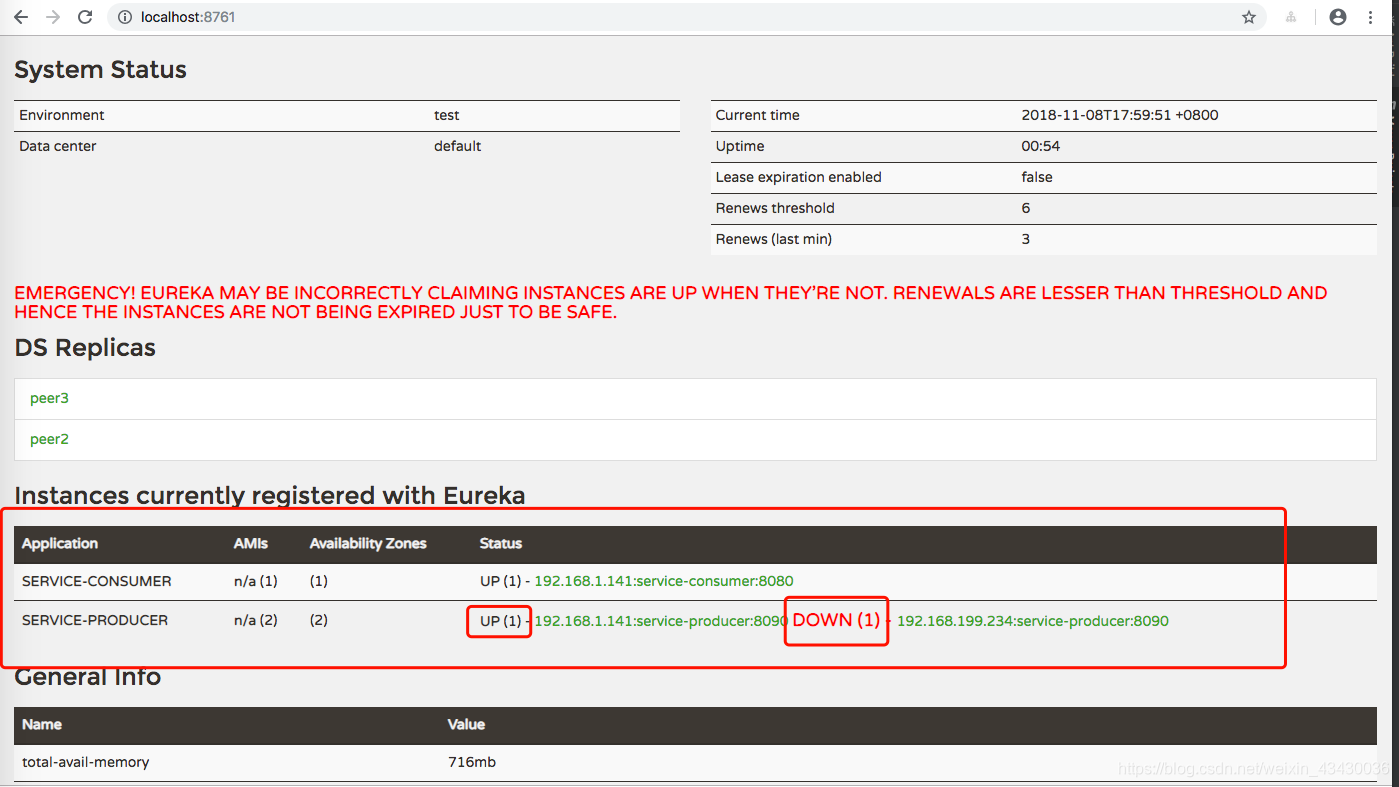The width and height of the screenshot is (1399, 787).
Task: Open the browser profile avatar icon
Action: coord(1338,17)
